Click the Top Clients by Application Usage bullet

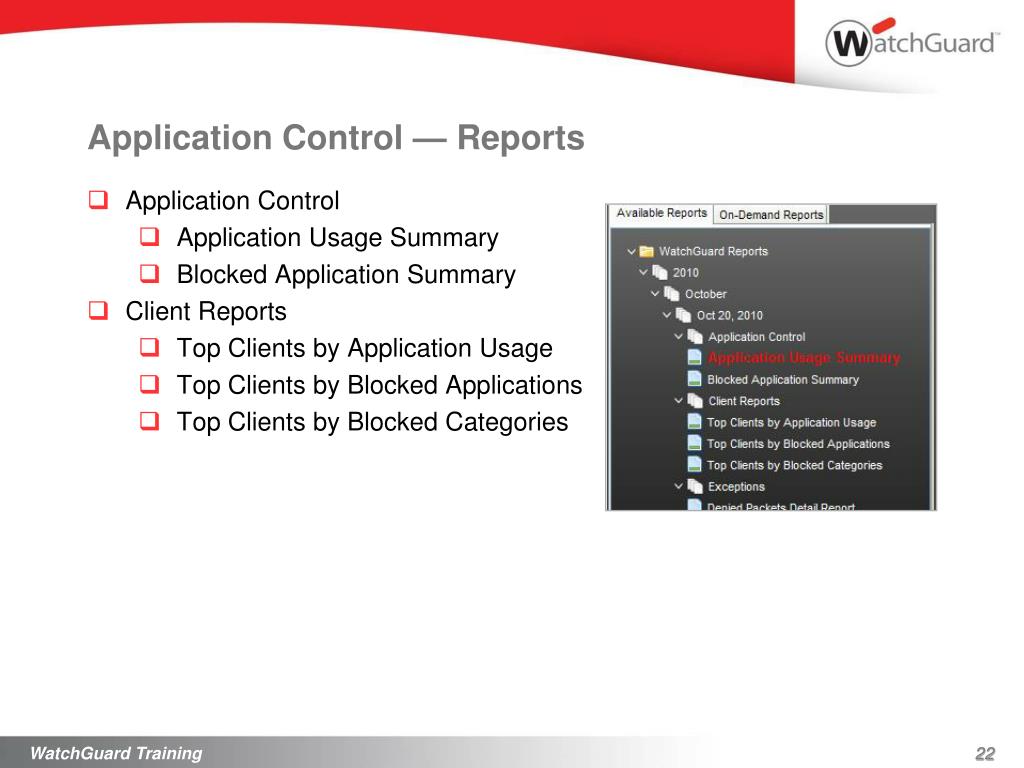click(364, 349)
